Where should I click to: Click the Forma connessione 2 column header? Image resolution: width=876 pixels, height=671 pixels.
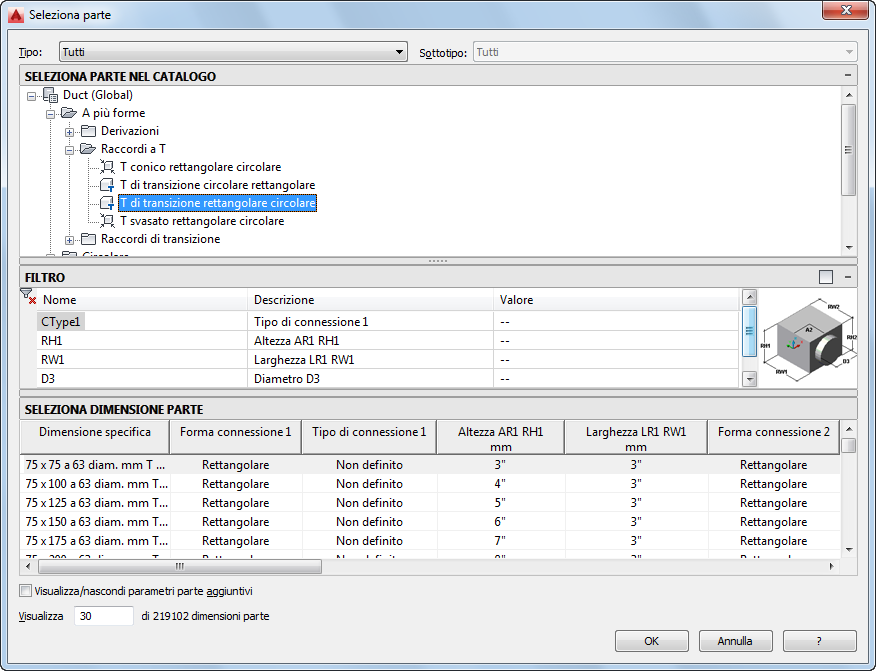coord(774,437)
